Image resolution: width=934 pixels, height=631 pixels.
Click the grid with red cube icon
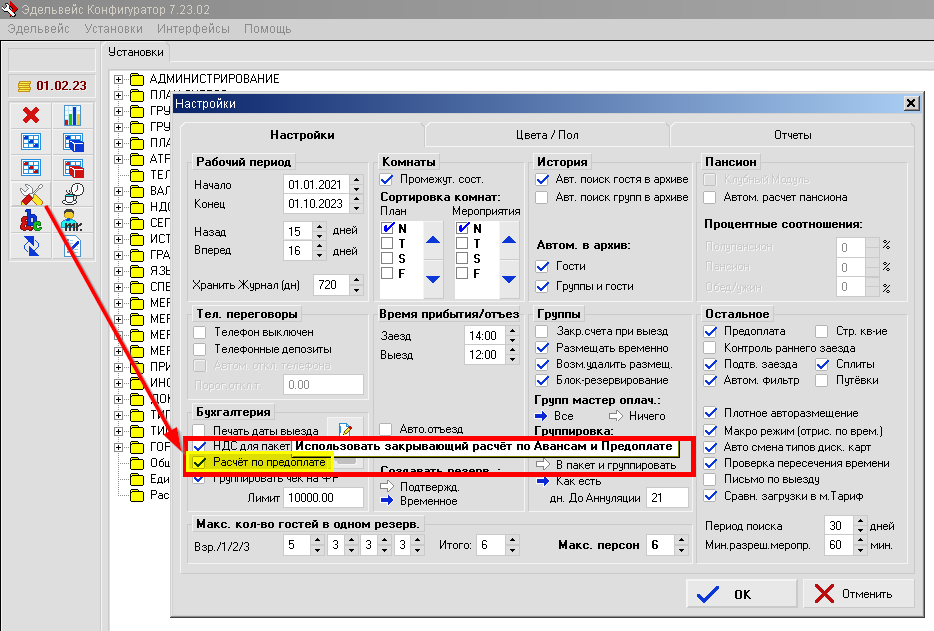click(72, 168)
